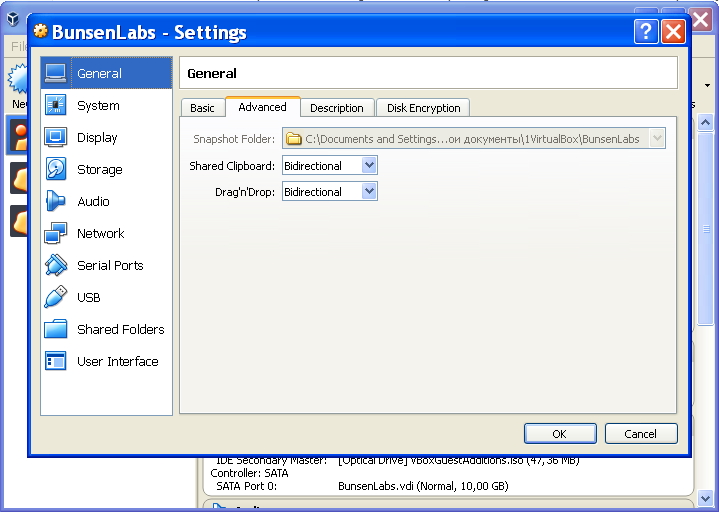Switch to the Basic tab
The height and width of the screenshot is (512, 719).
point(202,108)
